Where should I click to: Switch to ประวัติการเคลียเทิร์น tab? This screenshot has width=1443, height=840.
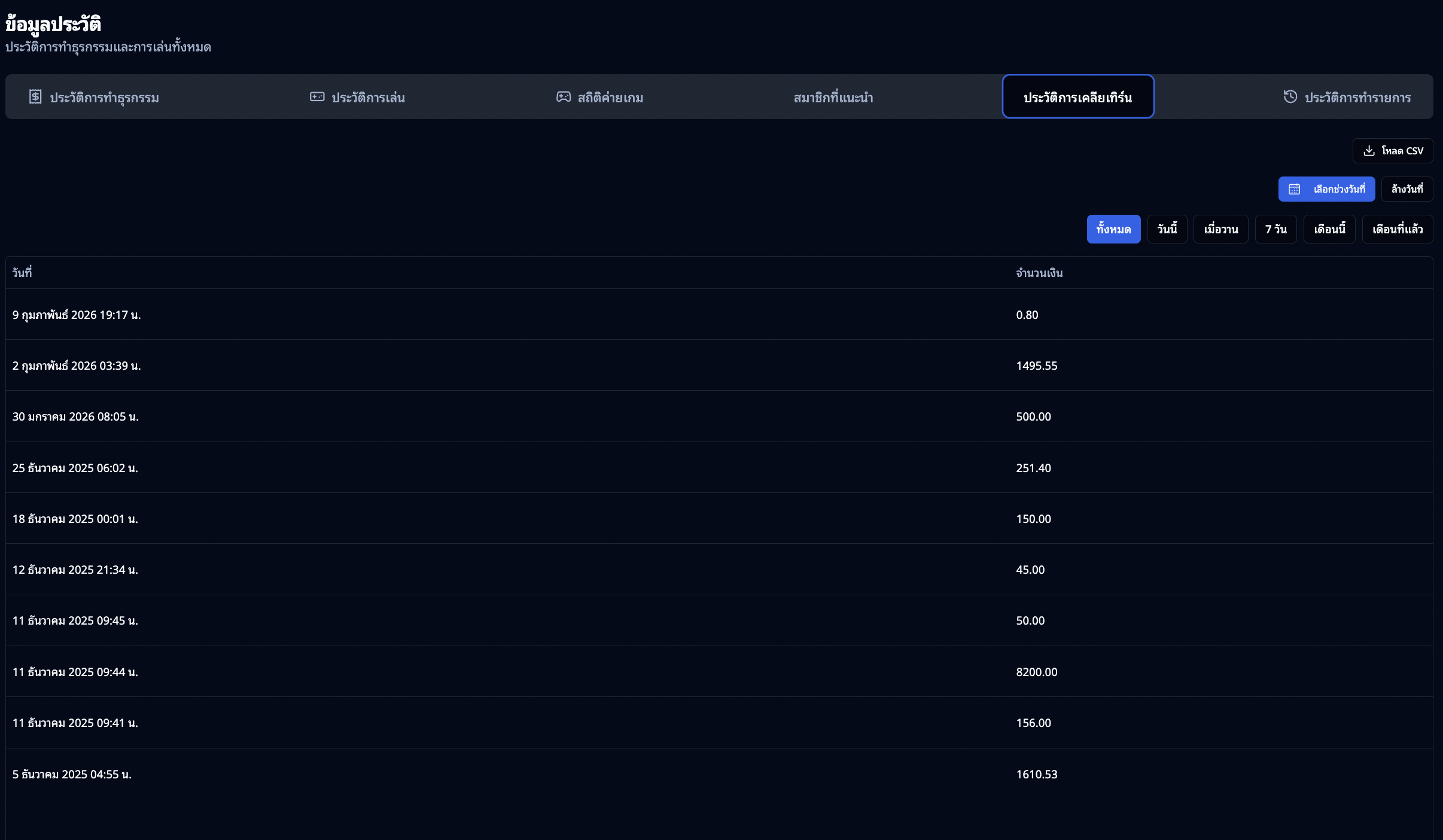[x=1077, y=98]
